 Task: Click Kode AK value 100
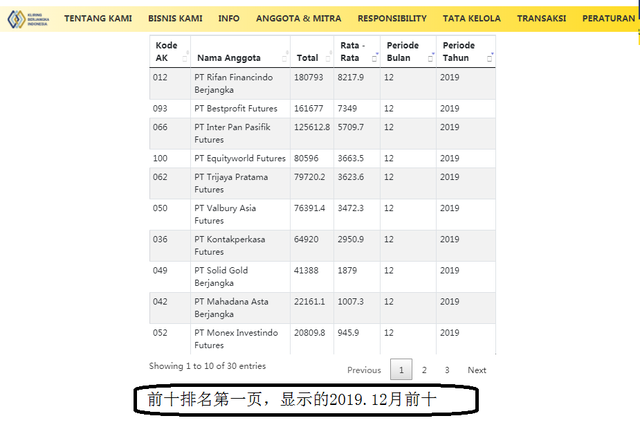click(x=160, y=158)
